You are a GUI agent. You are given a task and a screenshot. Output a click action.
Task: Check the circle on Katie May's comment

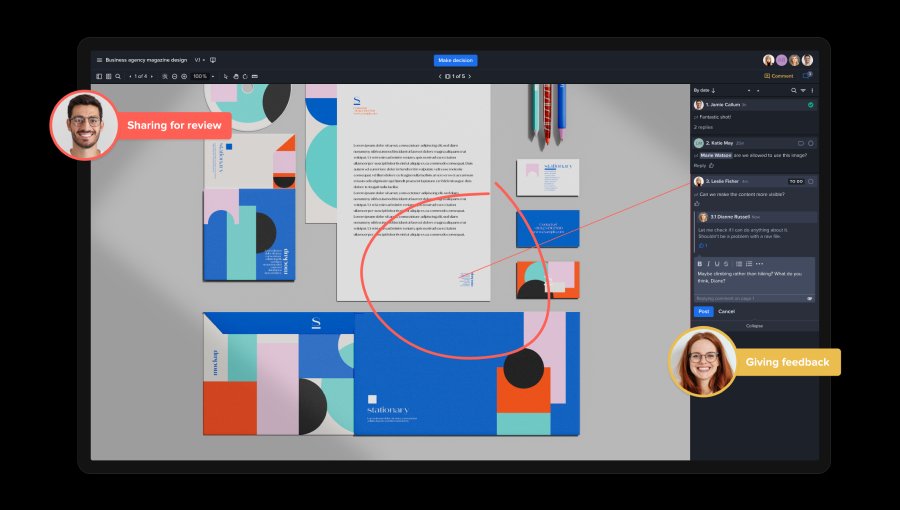[810, 143]
